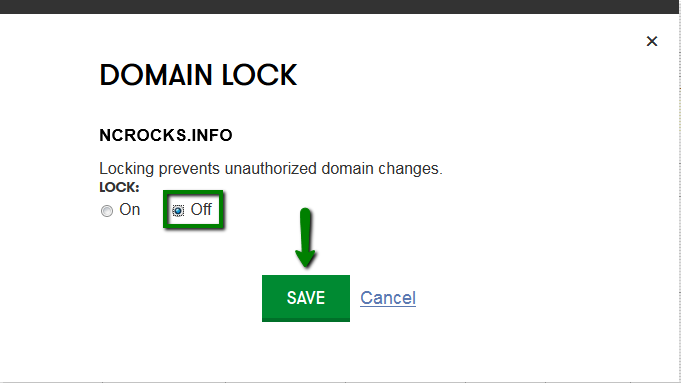The image size is (681, 383).
Task: Select the On radio button
Action: pyautogui.click(x=107, y=211)
